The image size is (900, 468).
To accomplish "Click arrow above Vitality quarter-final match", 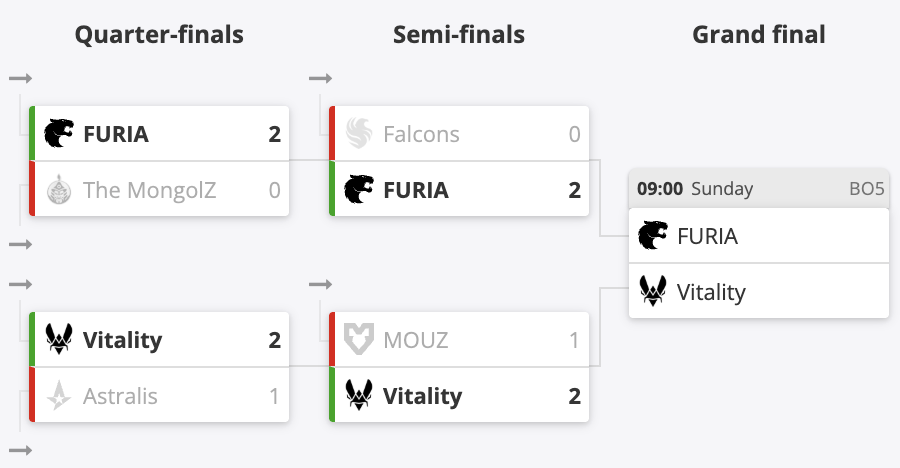I will coord(21,285).
